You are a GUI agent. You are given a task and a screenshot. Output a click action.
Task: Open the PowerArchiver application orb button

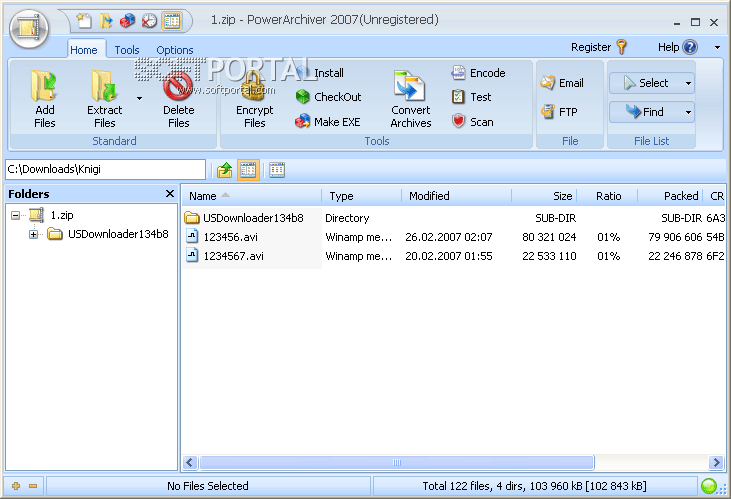click(x=29, y=28)
